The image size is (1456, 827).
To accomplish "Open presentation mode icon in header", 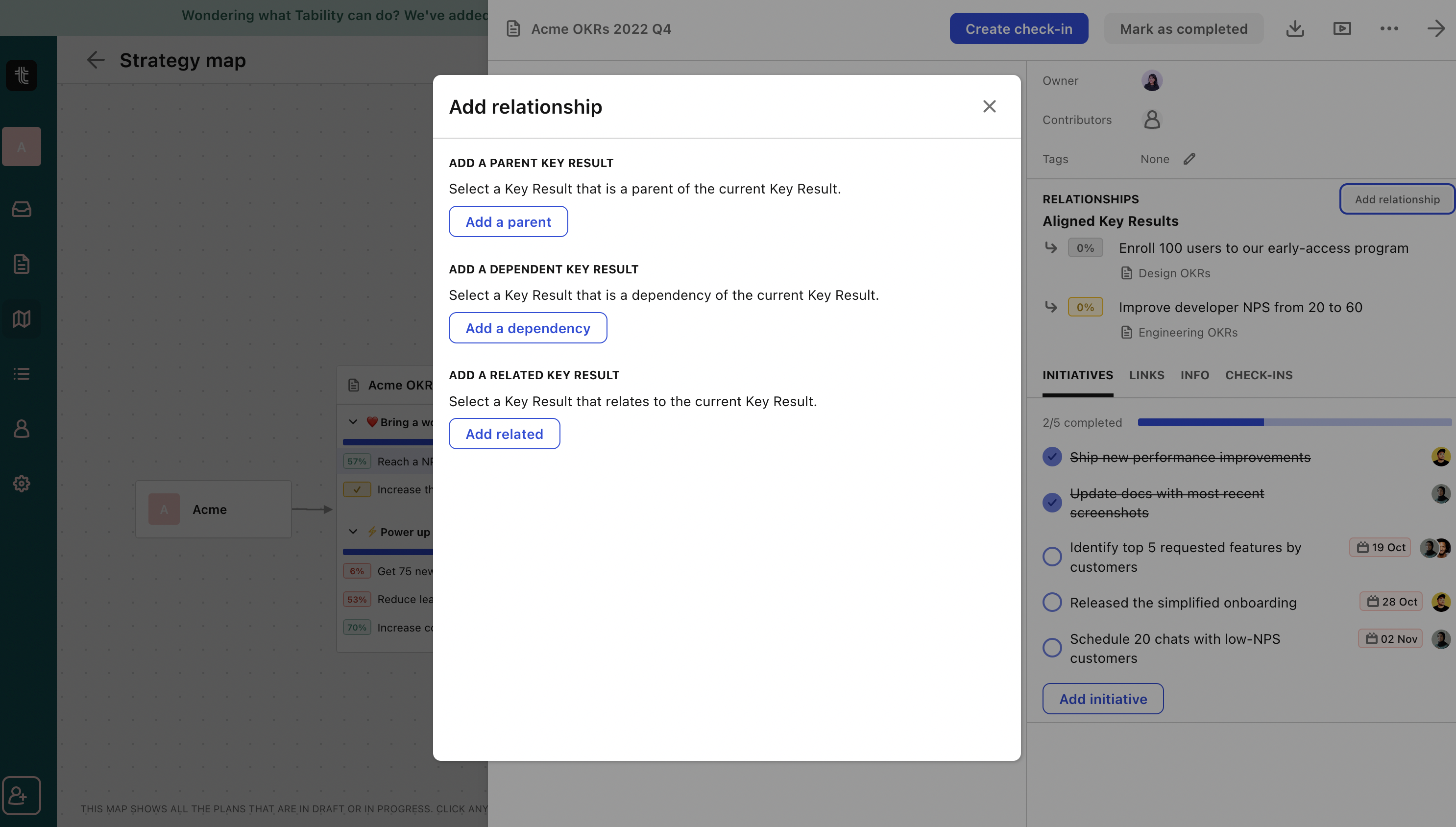I will pyautogui.click(x=1342, y=28).
